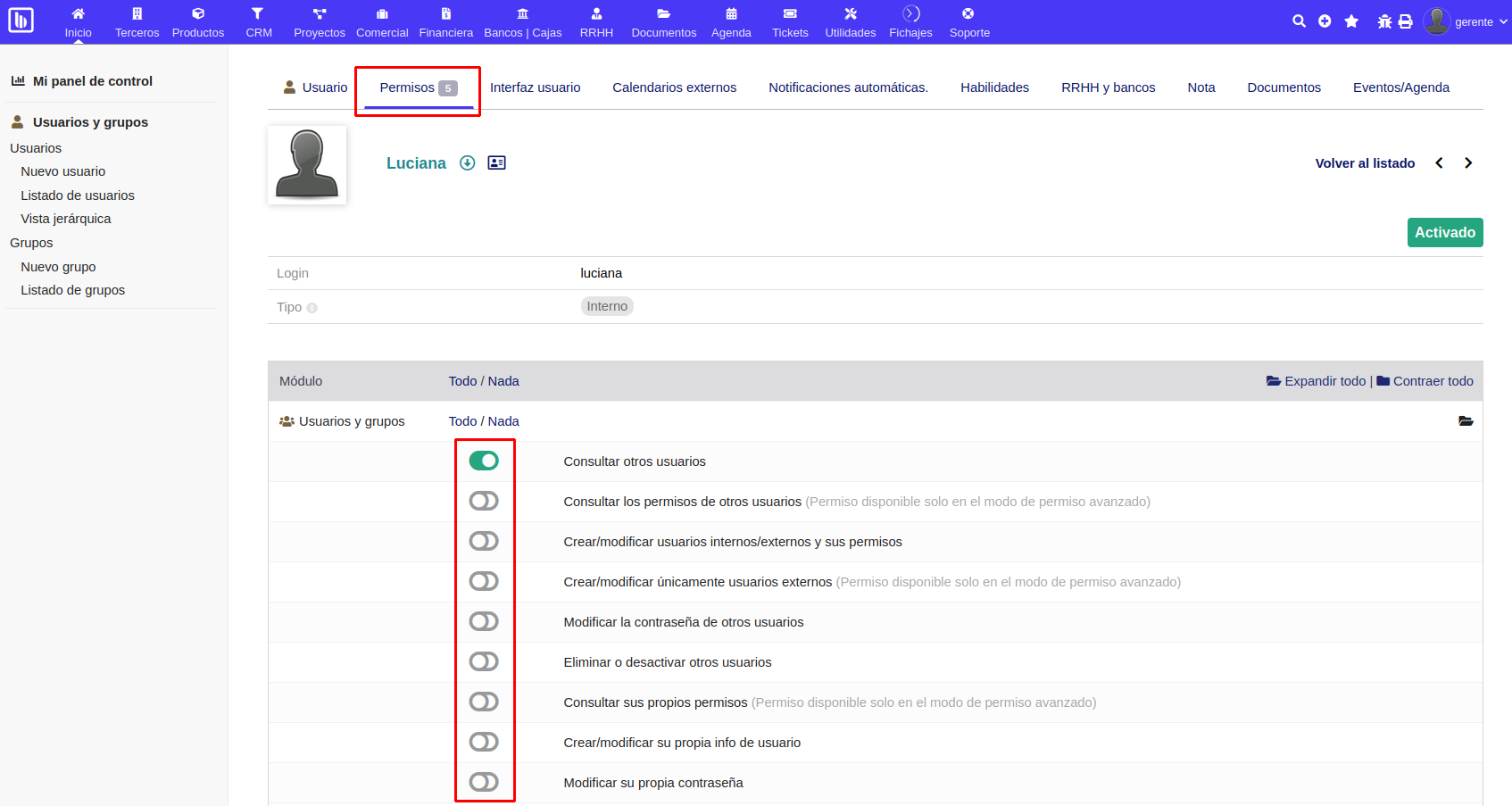Collapse all sections with Contraer todo
Image resolution: width=1512 pixels, height=806 pixels.
click(x=1433, y=380)
